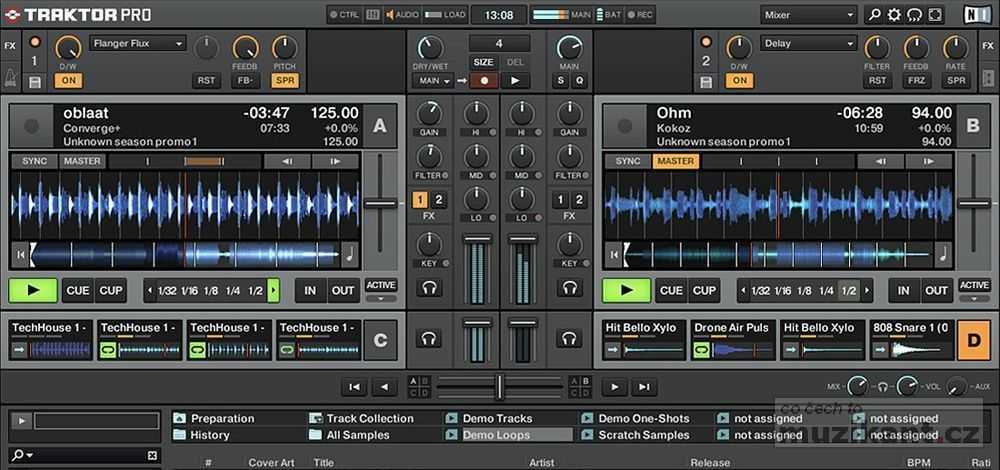
Task: Open loop recorder MAIN source dropdown
Action: point(432,81)
